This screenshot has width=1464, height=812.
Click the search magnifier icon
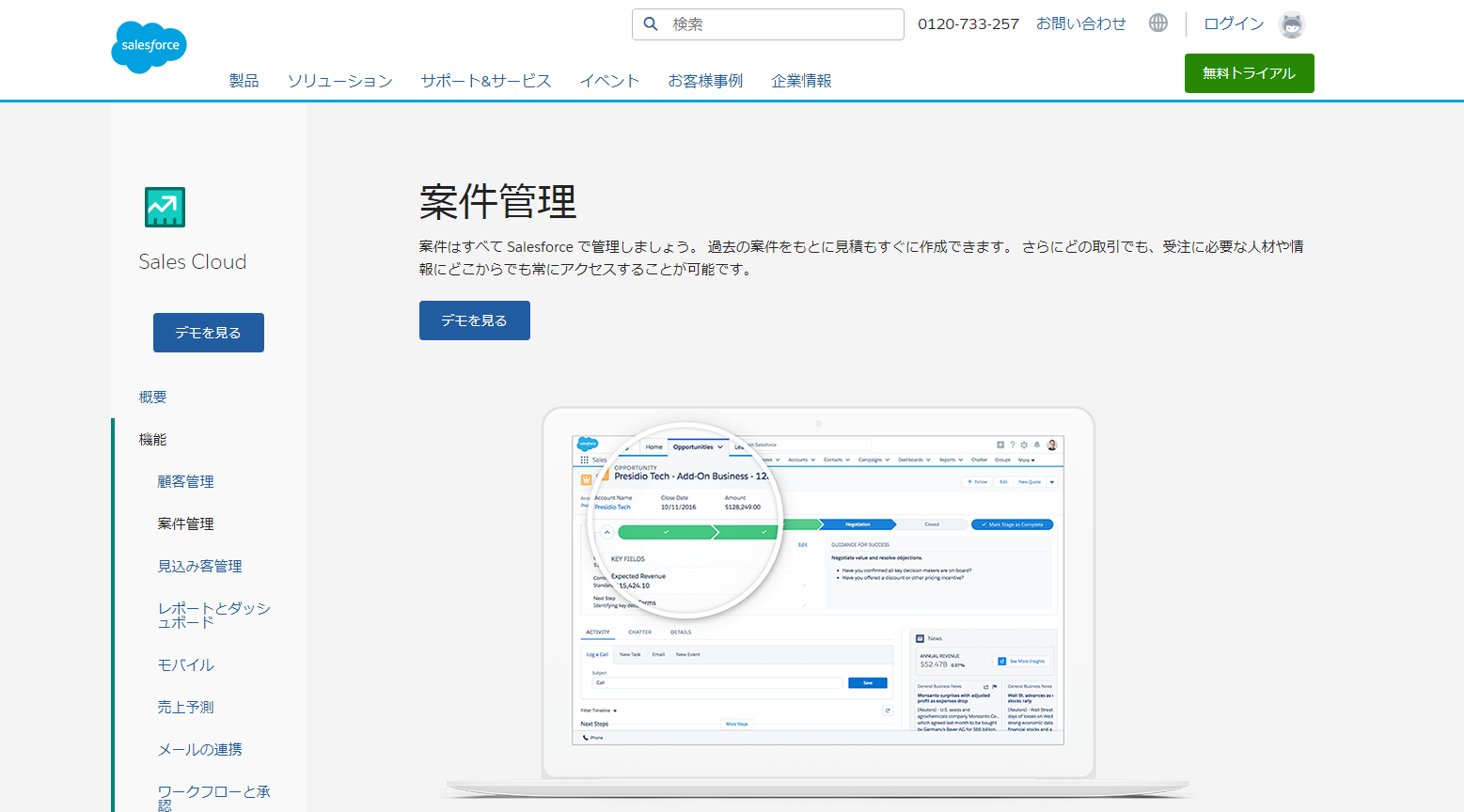tap(651, 24)
